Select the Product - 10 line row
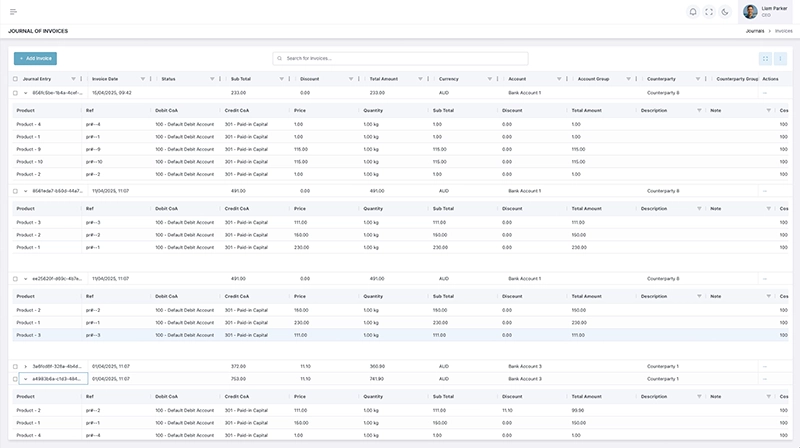800x448 pixels. (x=401, y=162)
